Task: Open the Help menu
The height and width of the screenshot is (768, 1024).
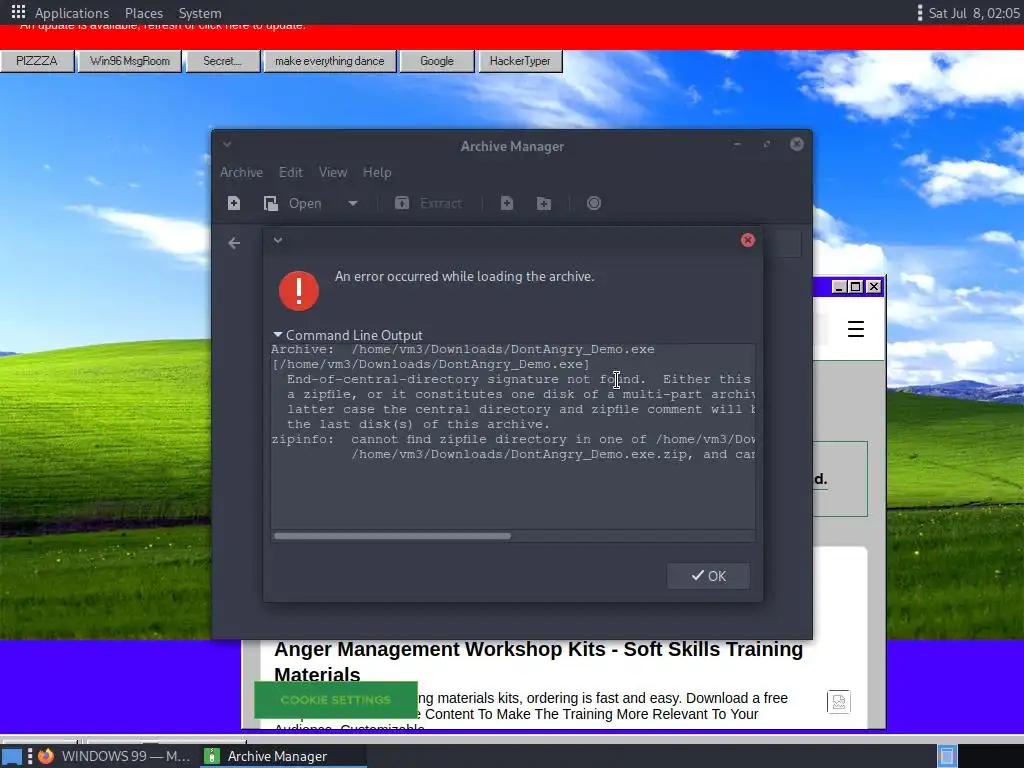Action: click(x=377, y=172)
